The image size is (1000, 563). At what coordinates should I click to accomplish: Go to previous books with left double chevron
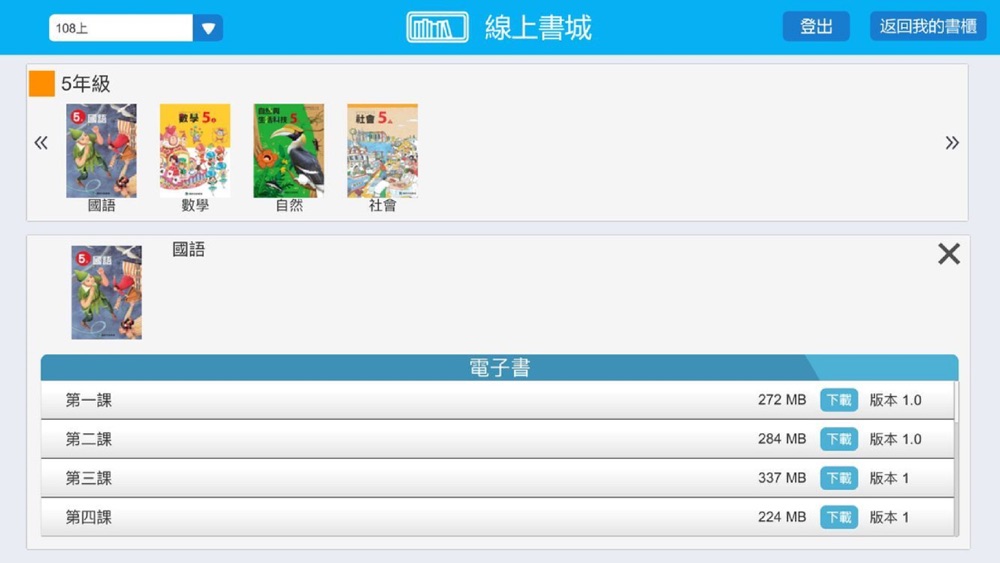pos(41,142)
